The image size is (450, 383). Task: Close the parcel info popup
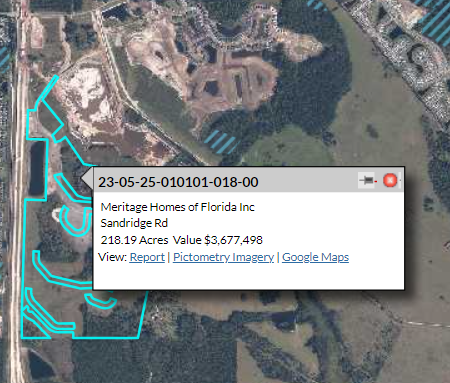pyautogui.click(x=390, y=180)
